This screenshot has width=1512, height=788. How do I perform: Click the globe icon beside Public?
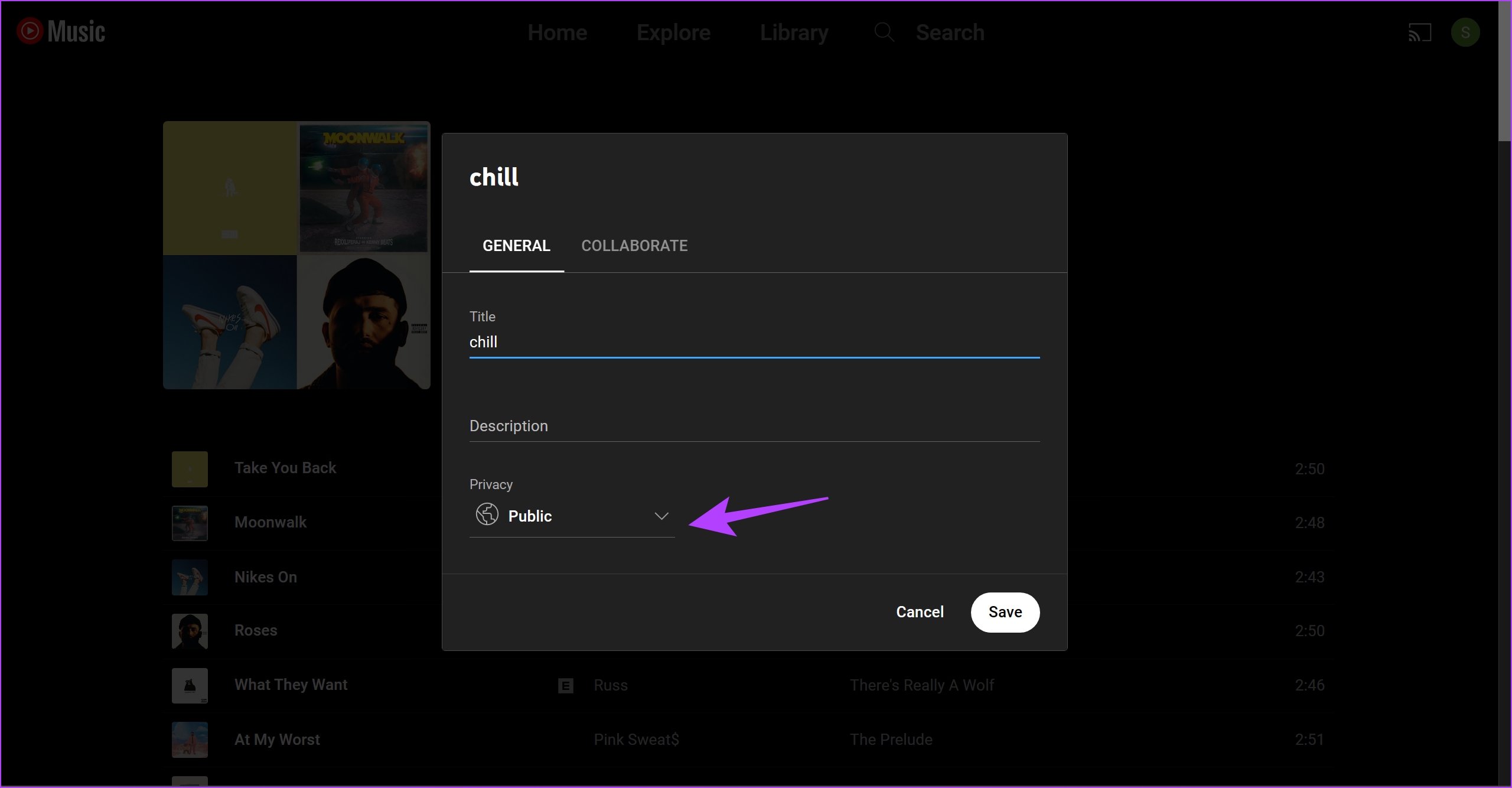pos(487,515)
